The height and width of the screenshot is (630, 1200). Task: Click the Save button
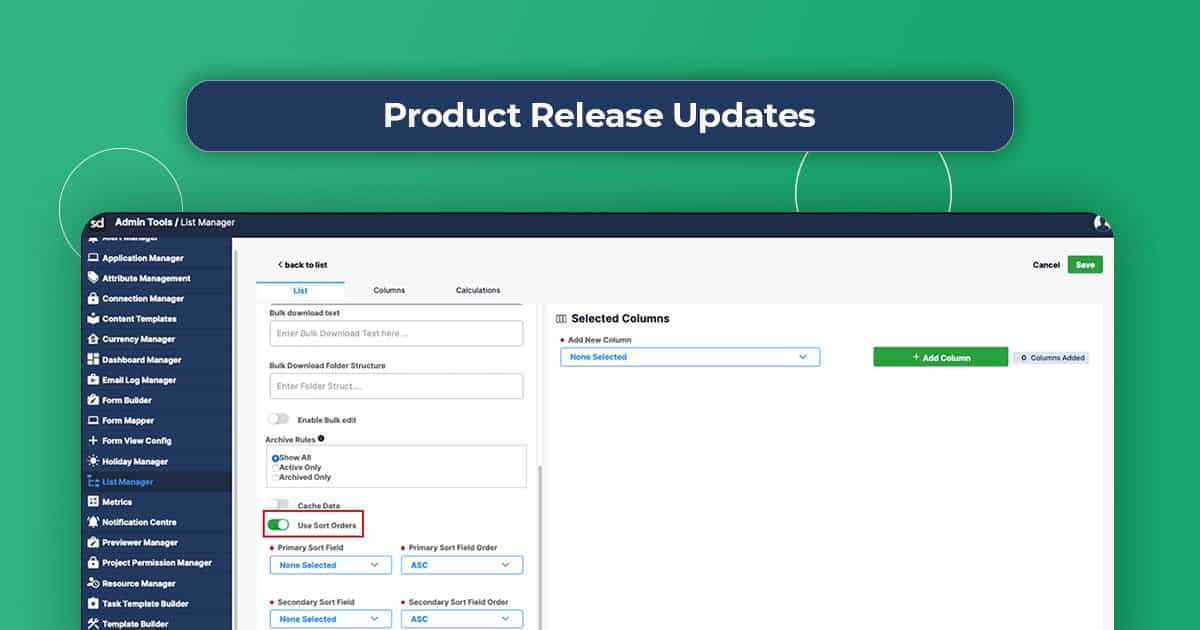(x=1085, y=265)
